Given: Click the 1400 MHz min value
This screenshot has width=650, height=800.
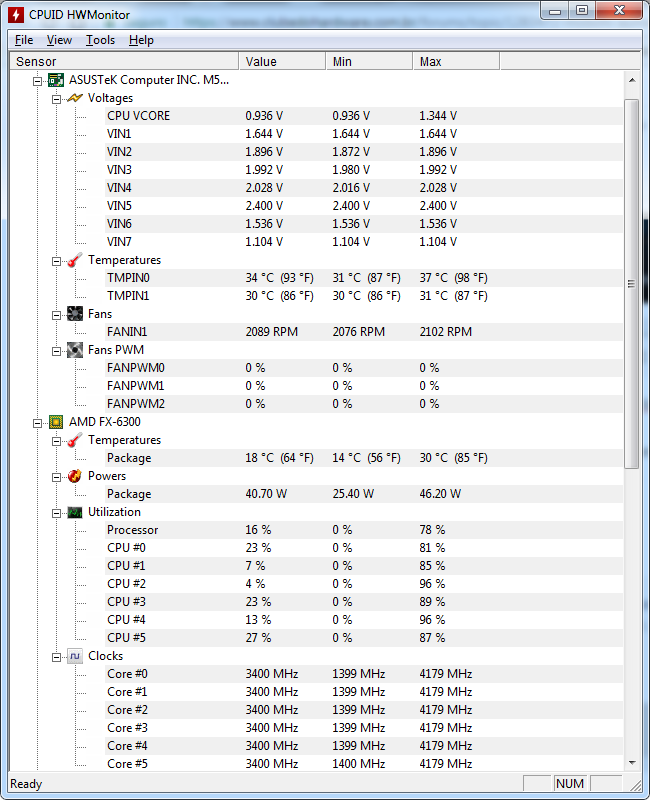Looking at the screenshot, I should (x=359, y=764).
